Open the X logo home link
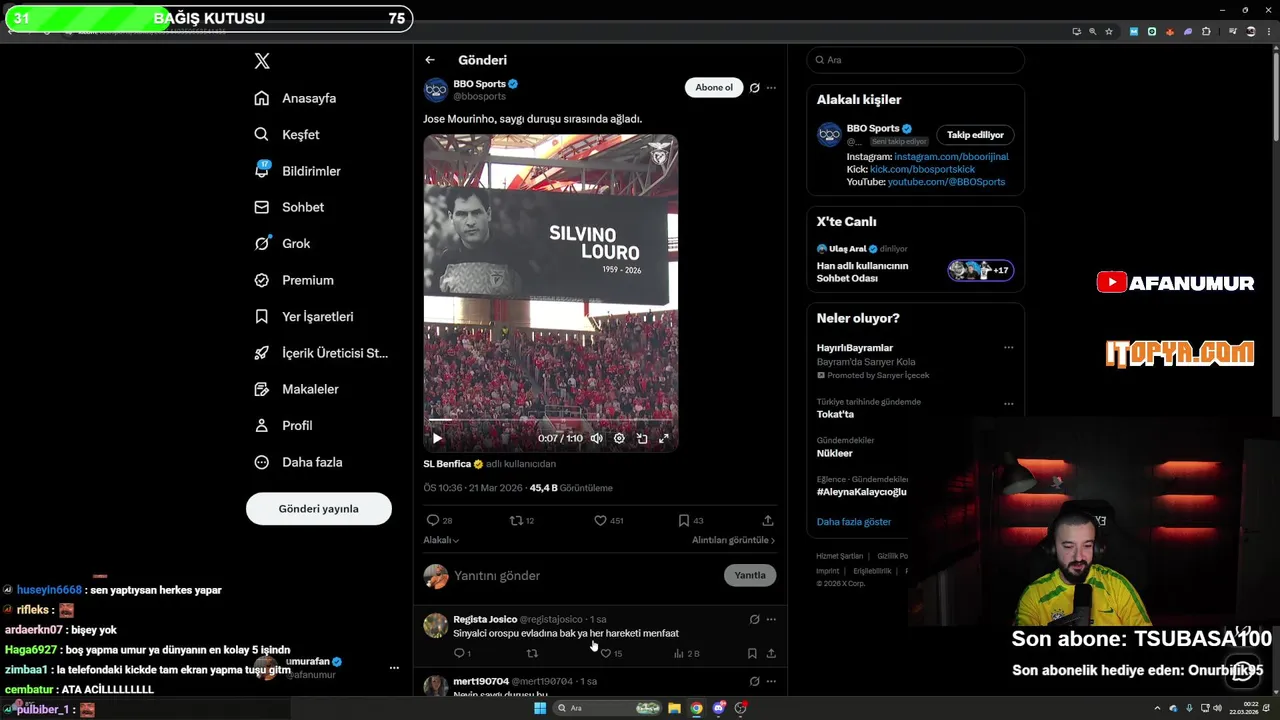Image resolution: width=1280 pixels, height=720 pixels. (x=262, y=61)
